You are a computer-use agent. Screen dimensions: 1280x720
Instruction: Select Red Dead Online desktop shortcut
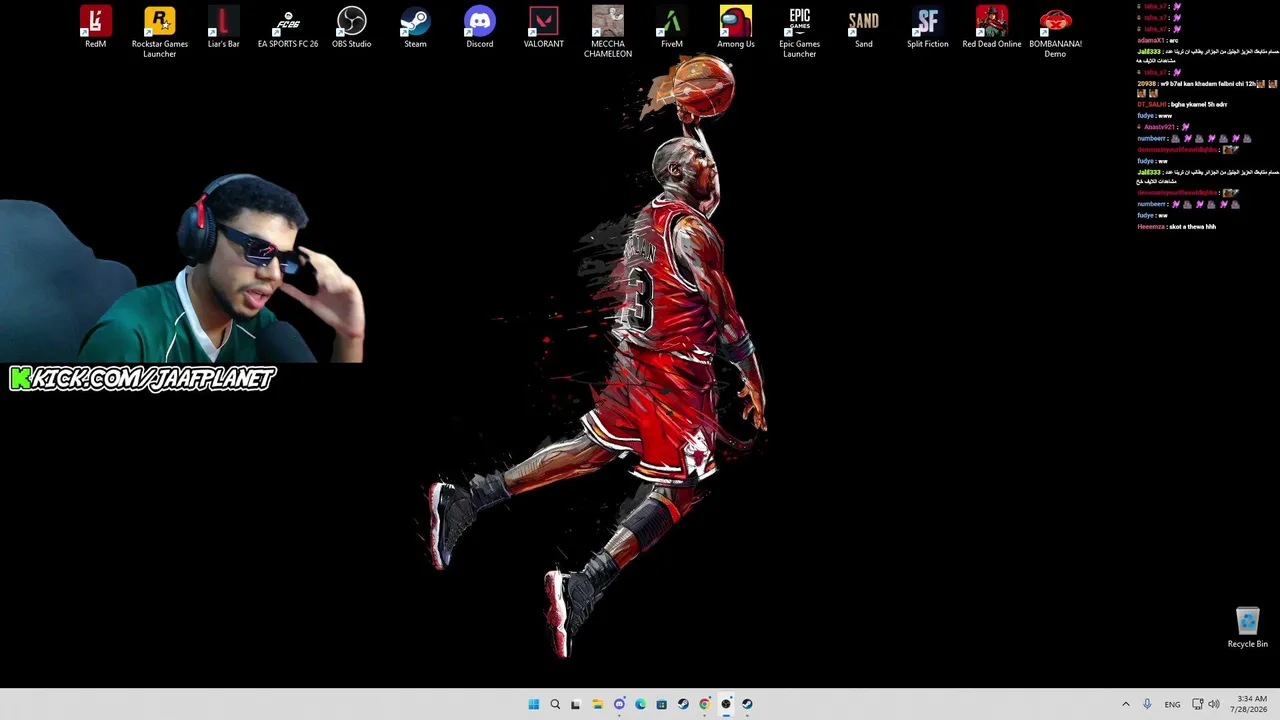coord(992,28)
